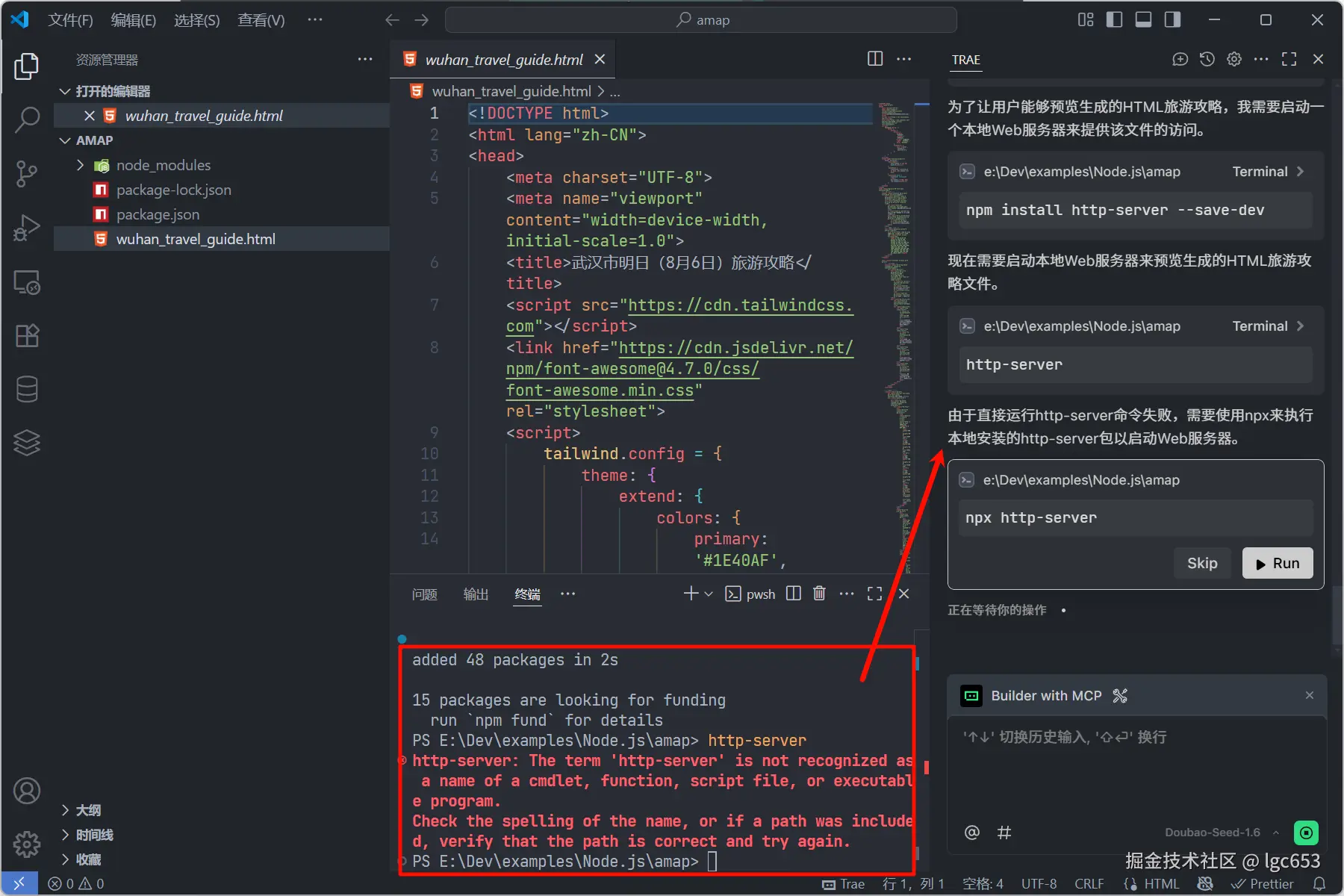This screenshot has height=896, width=1344.
Task: Open the cdn.tailwindcss.com script link
Action: coord(740,305)
